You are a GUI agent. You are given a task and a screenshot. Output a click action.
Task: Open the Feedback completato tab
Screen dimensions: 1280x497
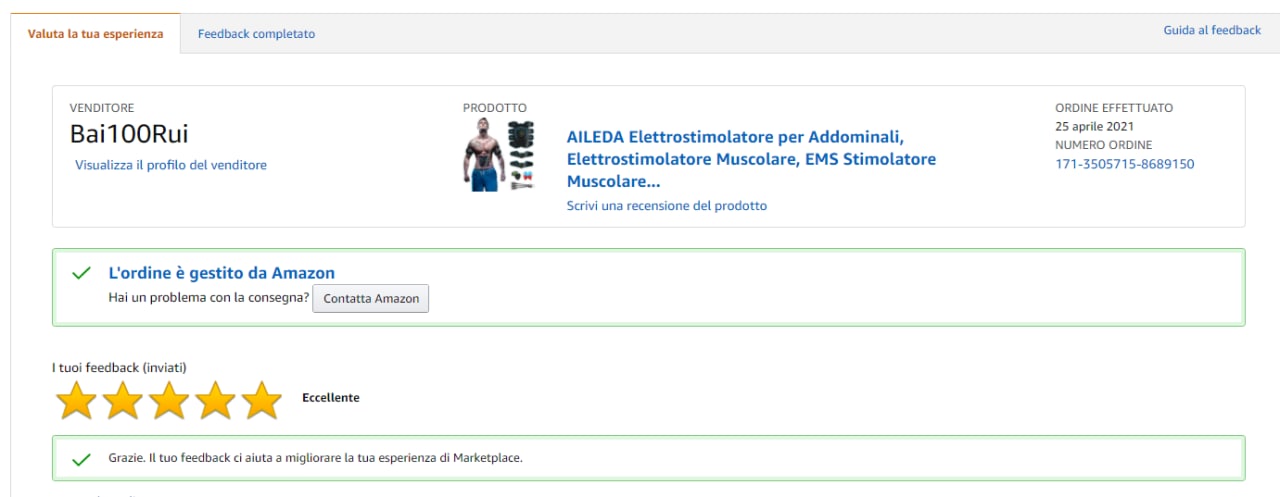click(x=256, y=34)
